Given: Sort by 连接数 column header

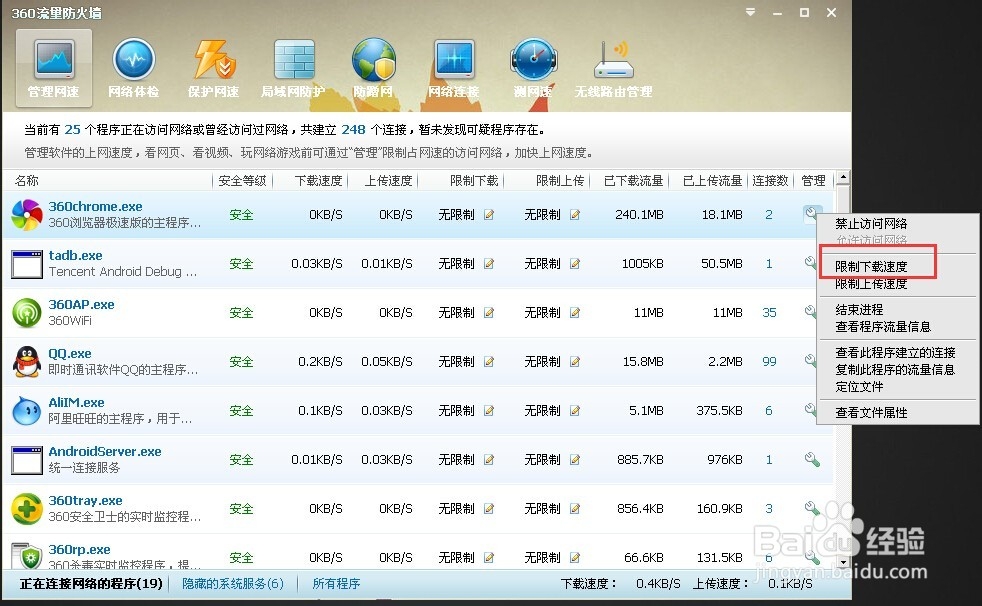Looking at the screenshot, I should click(770, 181).
